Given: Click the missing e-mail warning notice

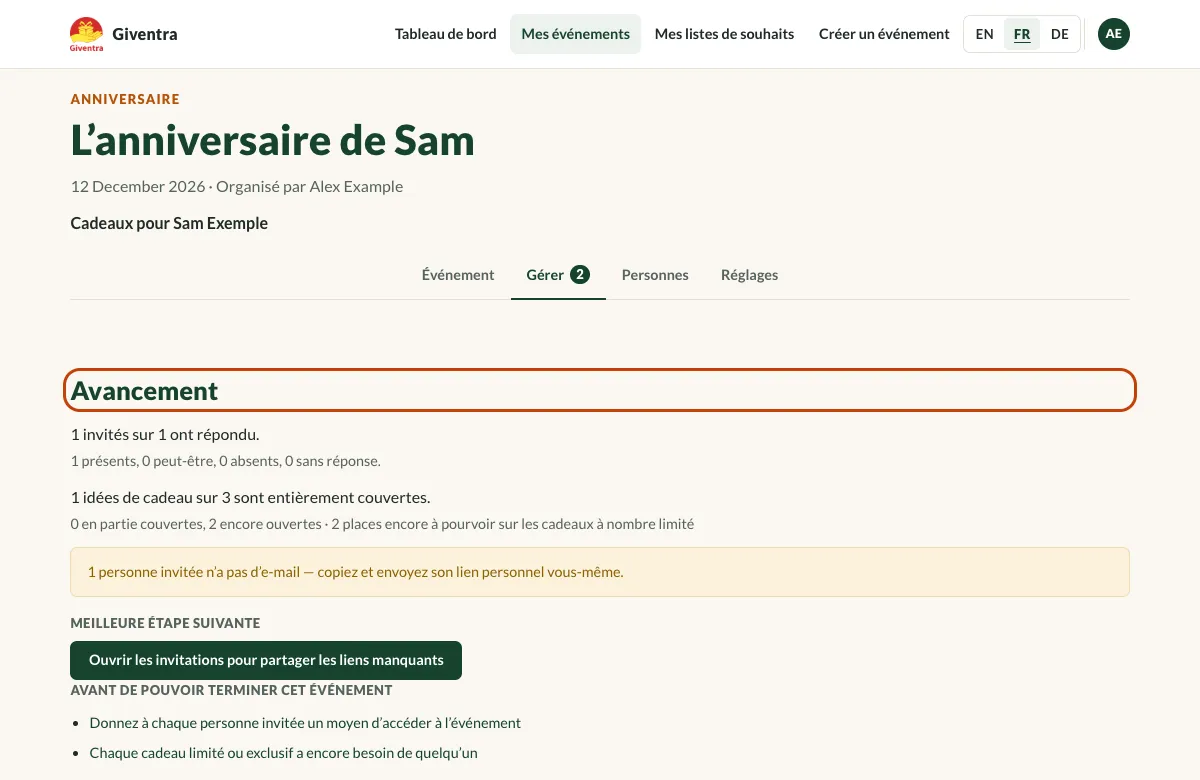Looking at the screenshot, I should (x=600, y=572).
